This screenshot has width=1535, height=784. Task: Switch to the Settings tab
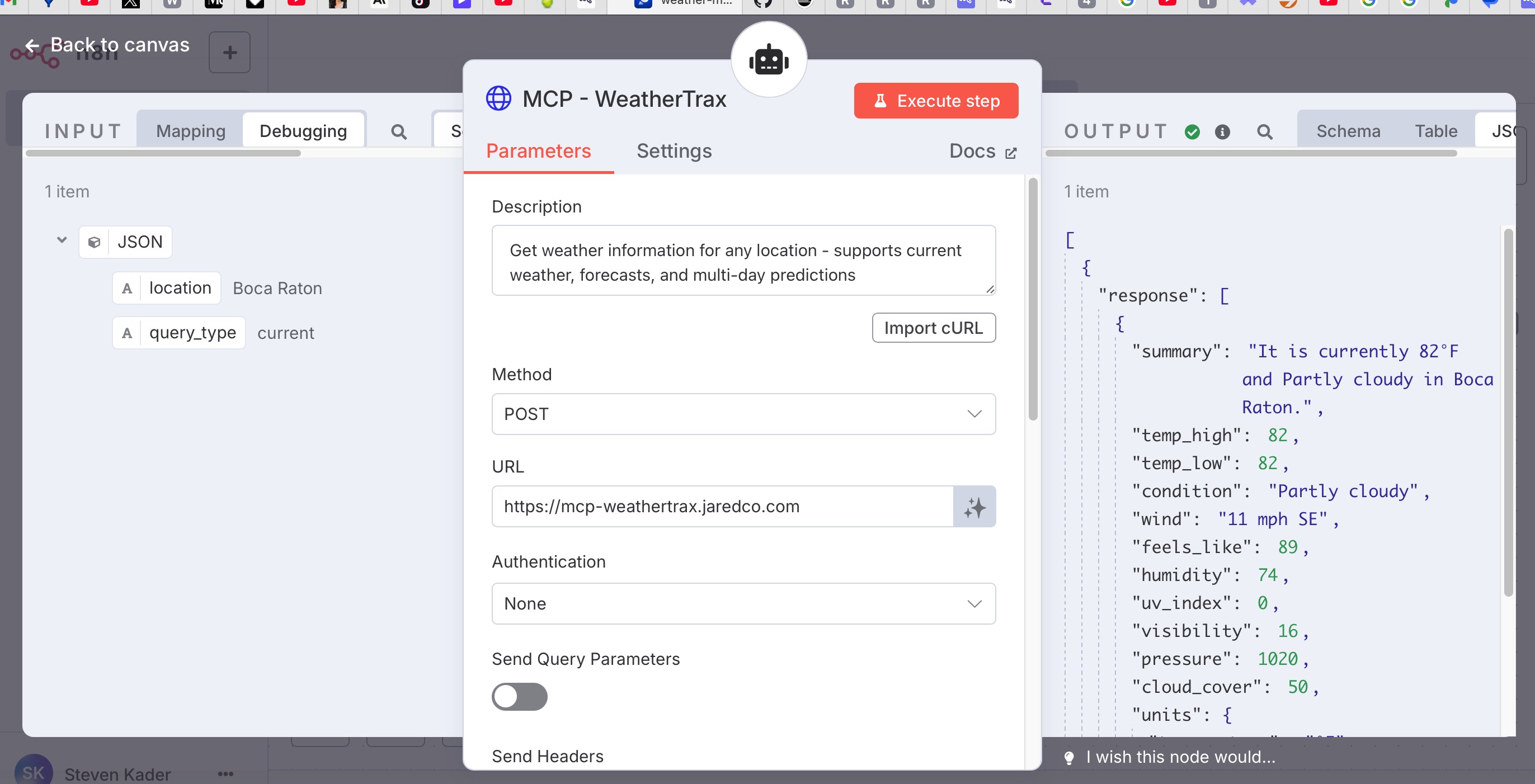pyautogui.click(x=674, y=151)
